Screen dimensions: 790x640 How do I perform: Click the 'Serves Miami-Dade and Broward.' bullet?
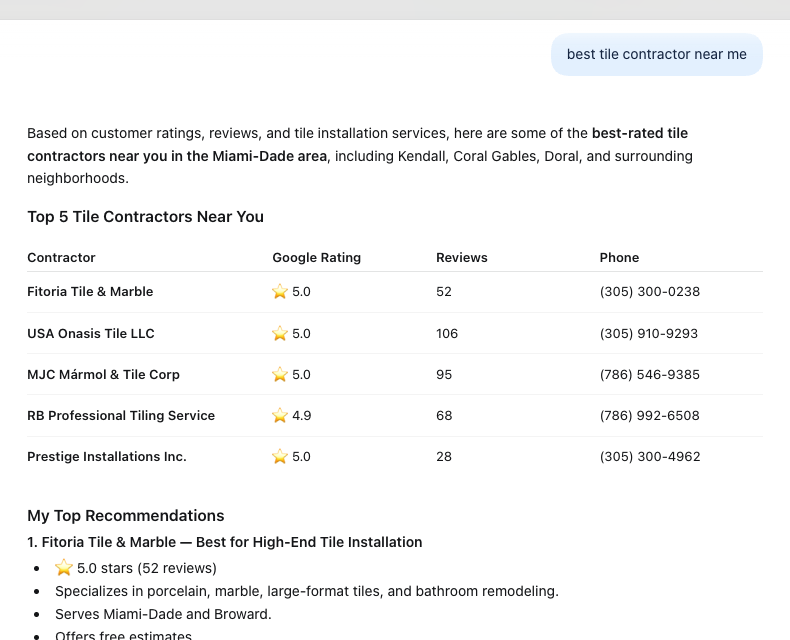coord(163,614)
